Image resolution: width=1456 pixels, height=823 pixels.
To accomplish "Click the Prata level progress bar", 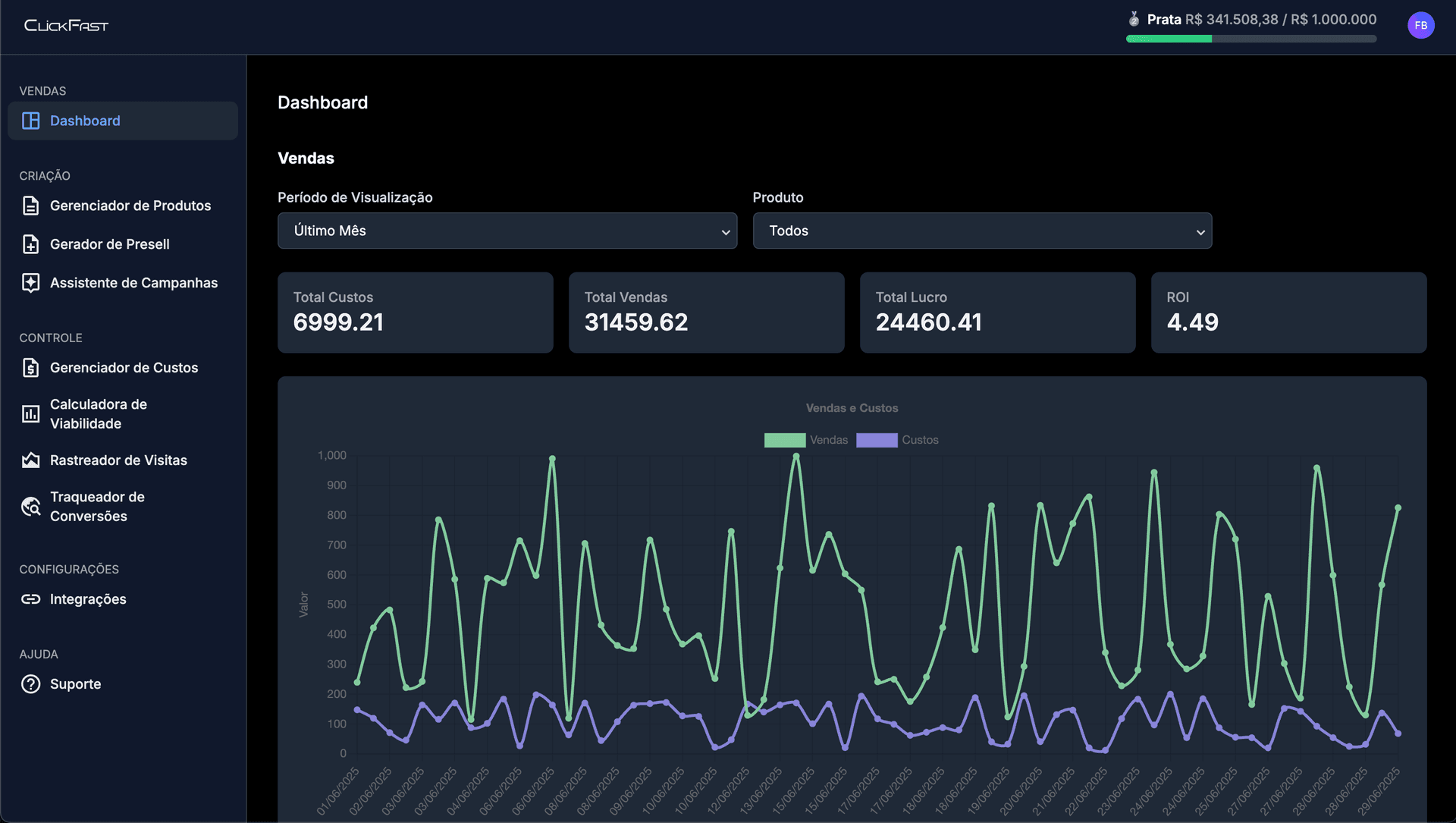I will tap(1250, 38).
